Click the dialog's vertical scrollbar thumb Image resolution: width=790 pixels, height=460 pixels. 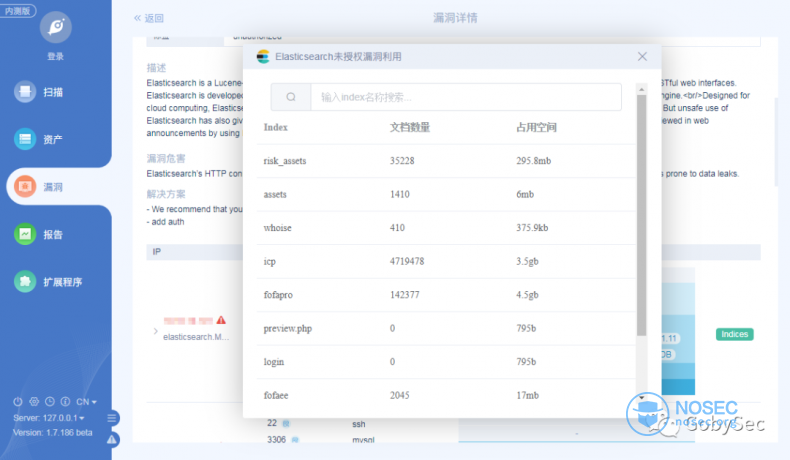click(641, 215)
